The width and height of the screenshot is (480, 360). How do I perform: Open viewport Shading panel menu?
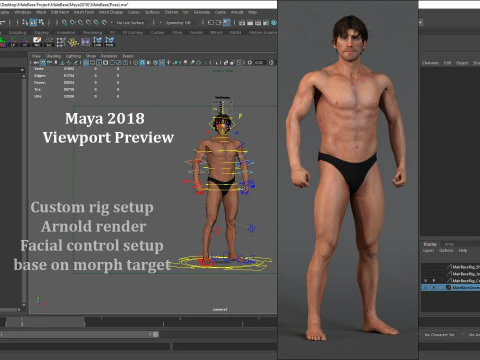53,56
